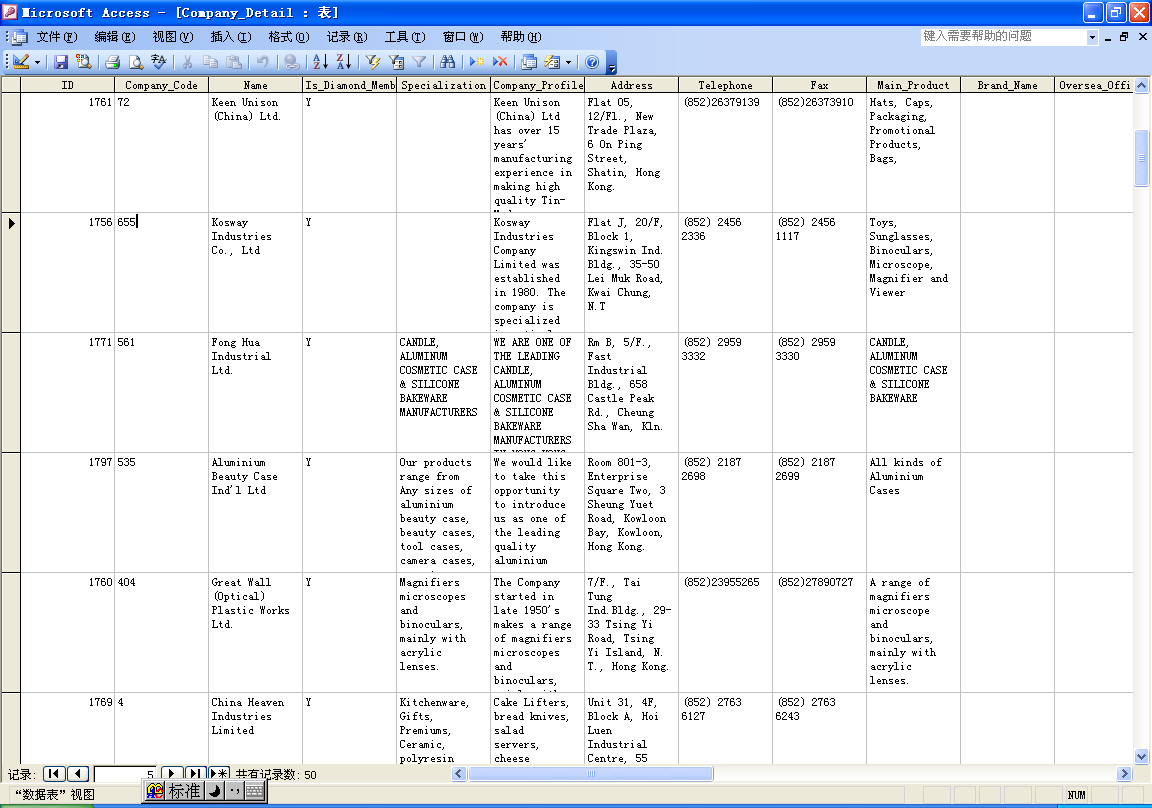
Task: Sort ascending using the A-Z icon
Action: [319, 62]
